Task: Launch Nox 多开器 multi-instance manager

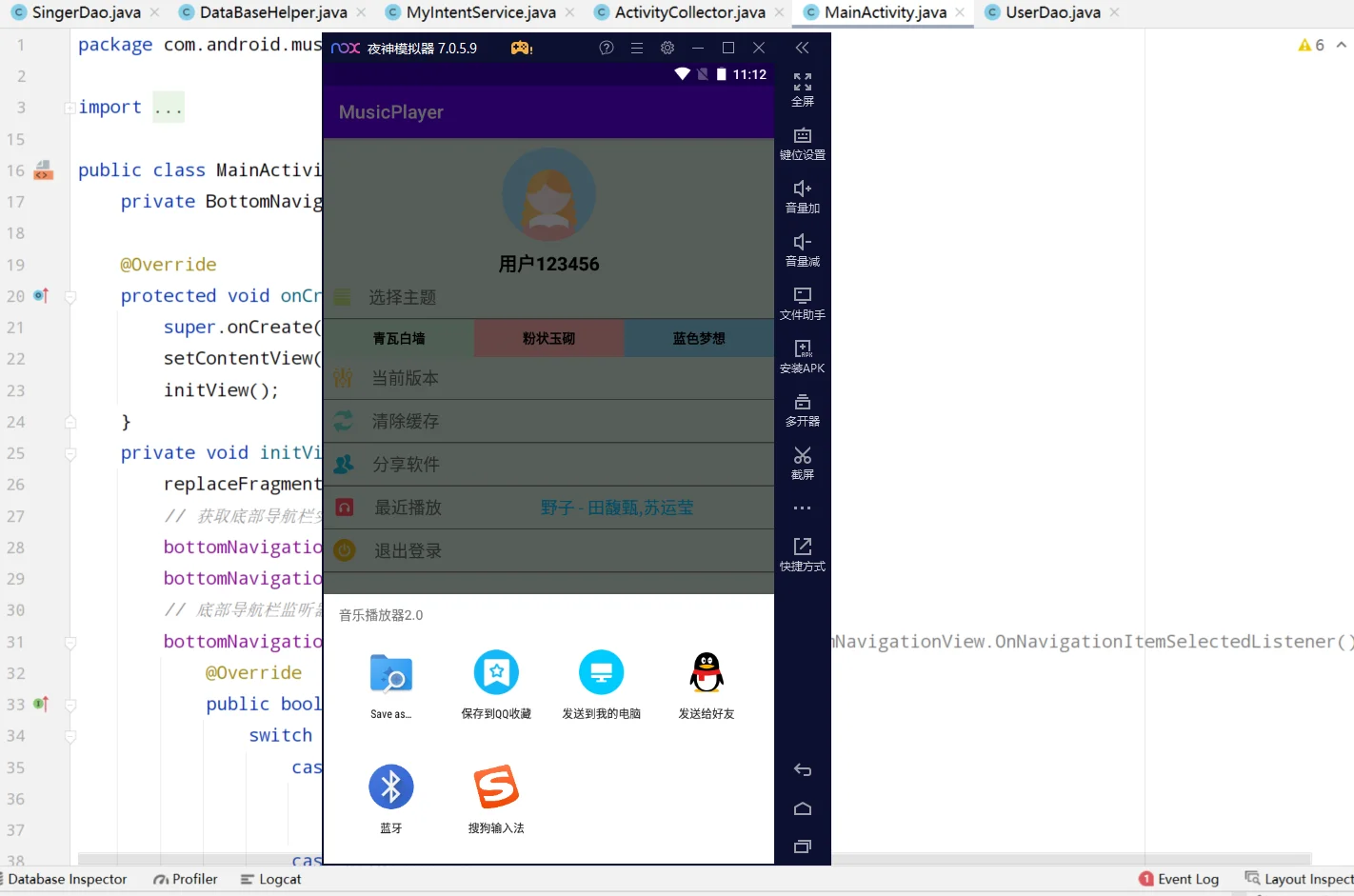Action: click(x=803, y=409)
